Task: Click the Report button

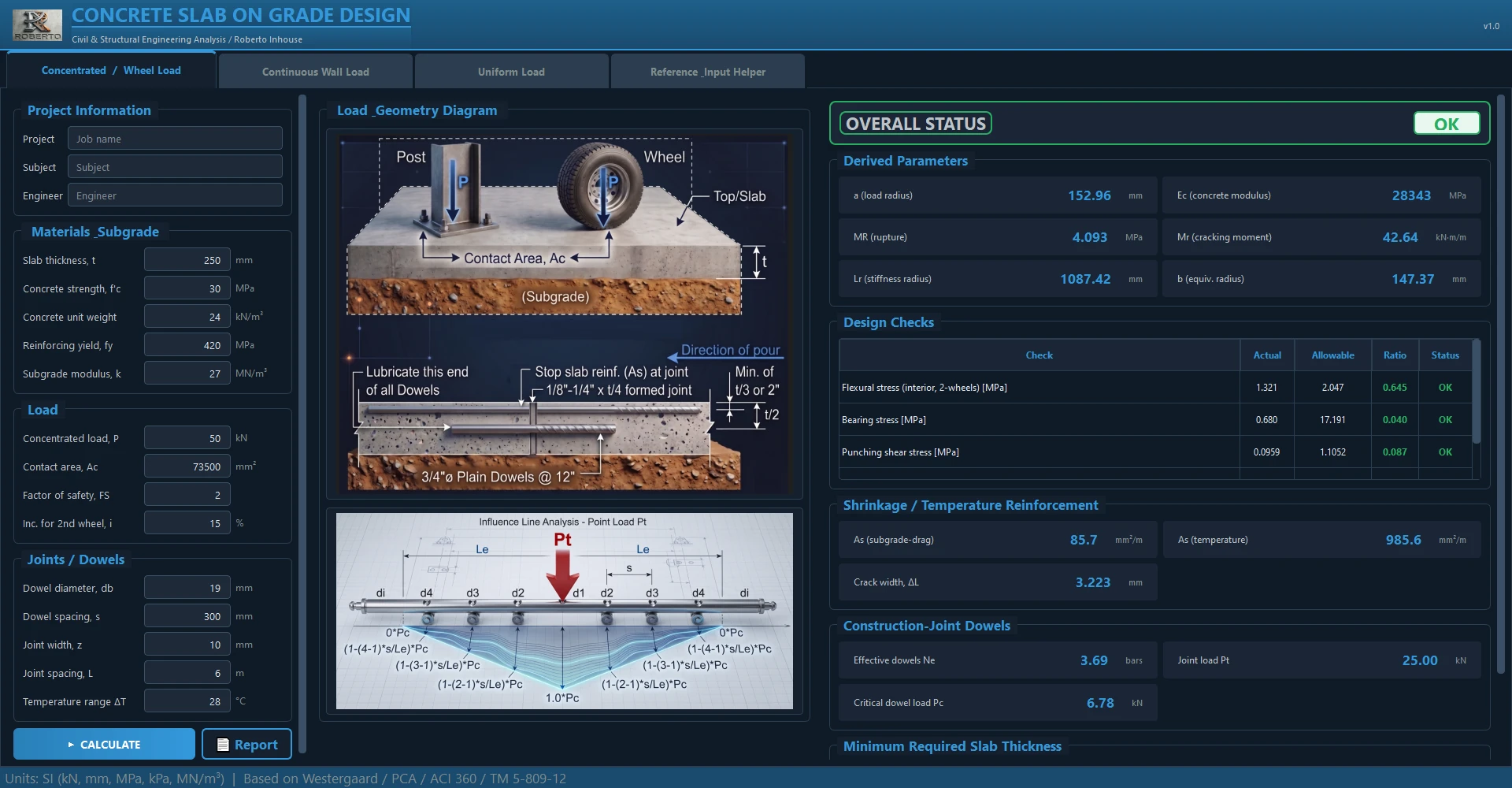Action: click(x=246, y=744)
